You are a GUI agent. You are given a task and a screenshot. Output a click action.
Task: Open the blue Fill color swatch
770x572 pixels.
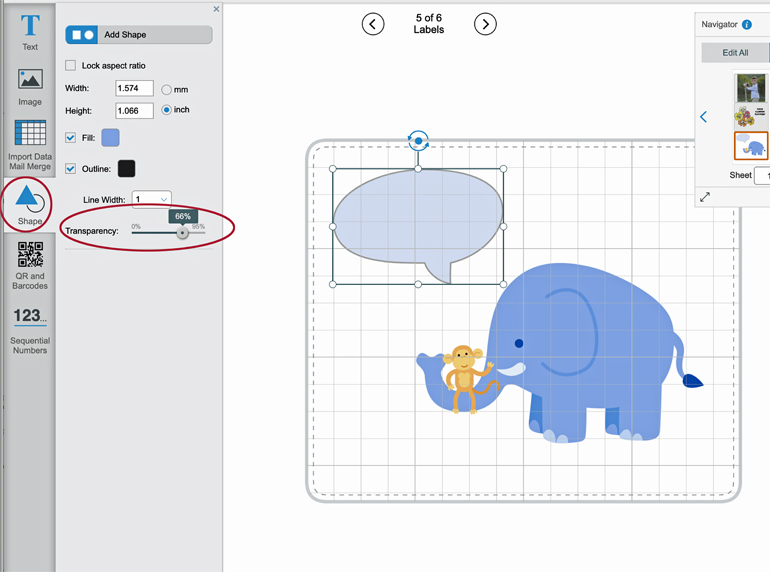pyautogui.click(x=110, y=138)
